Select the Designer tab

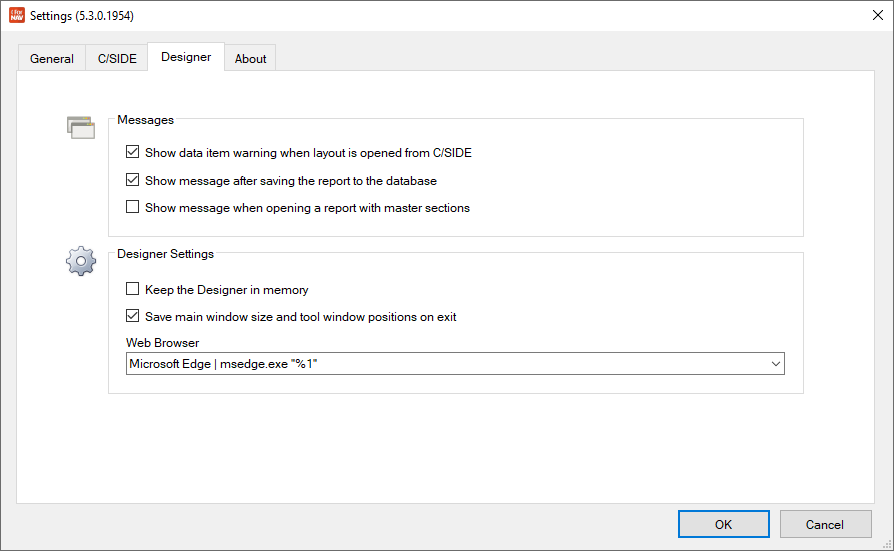pyautogui.click(x=186, y=57)
